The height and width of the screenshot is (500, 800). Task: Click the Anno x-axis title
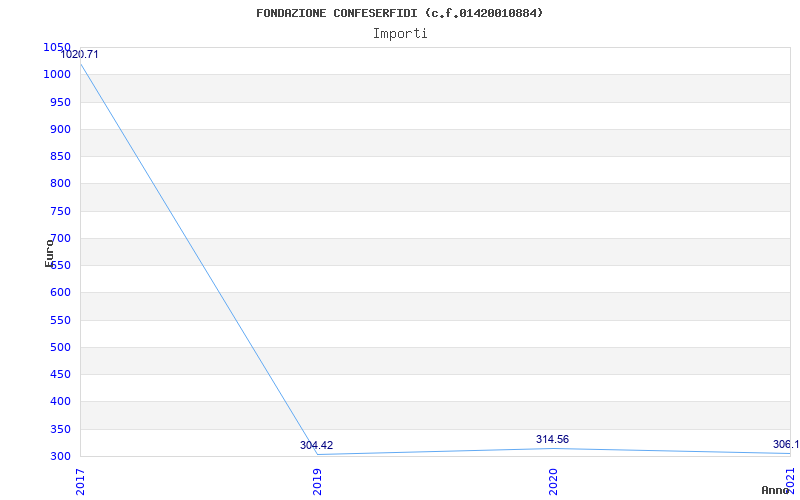pos(776,490)
